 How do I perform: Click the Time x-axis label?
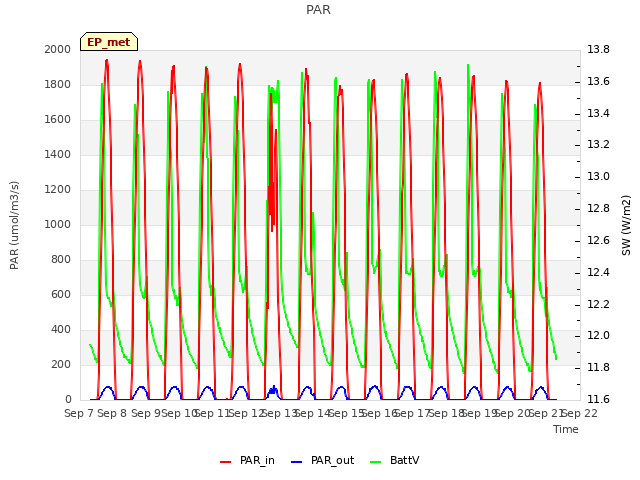566,429
